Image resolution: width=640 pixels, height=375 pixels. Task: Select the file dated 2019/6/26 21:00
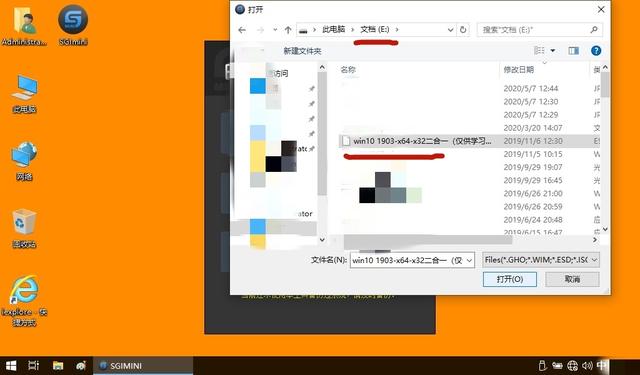coord(469,193)
